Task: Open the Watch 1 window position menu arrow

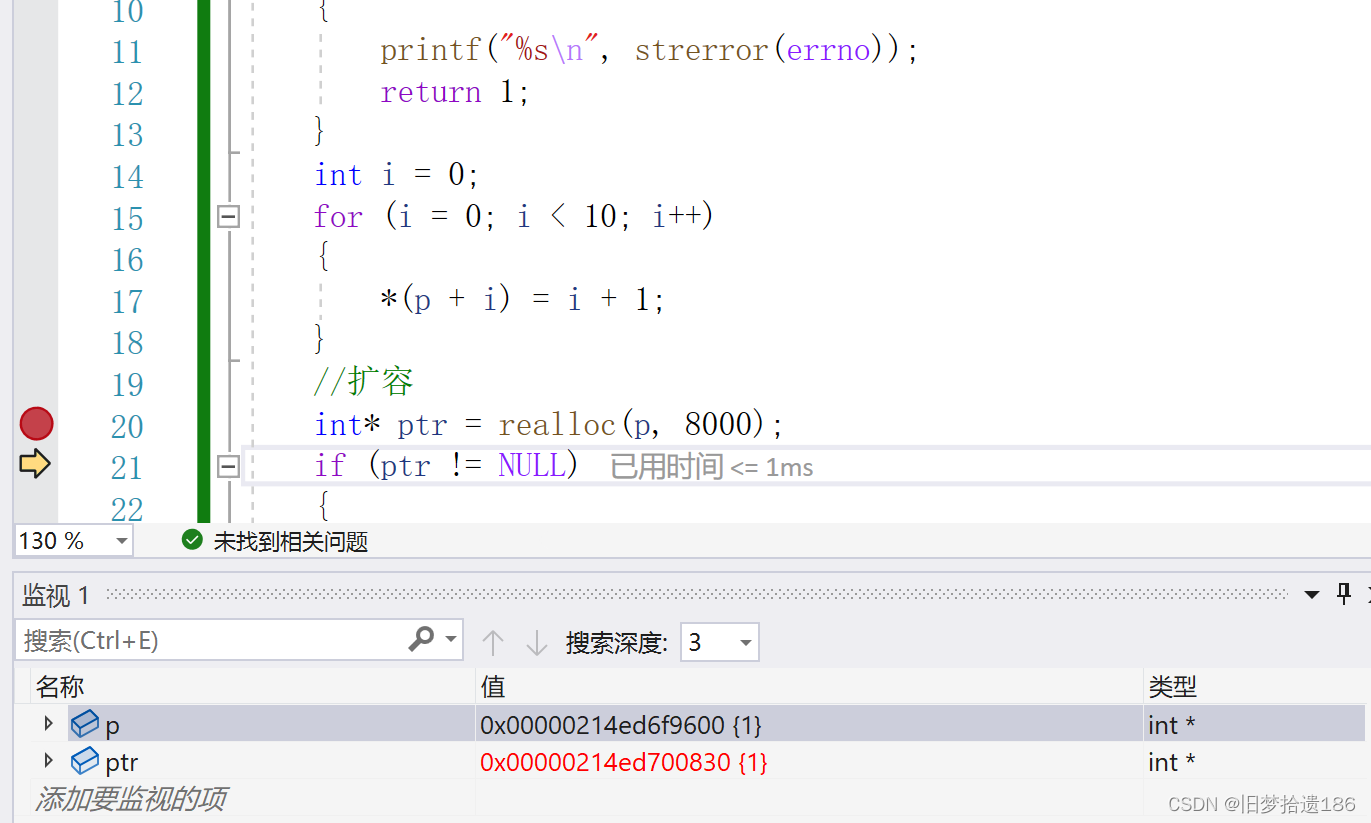Action: point(1312,595)
